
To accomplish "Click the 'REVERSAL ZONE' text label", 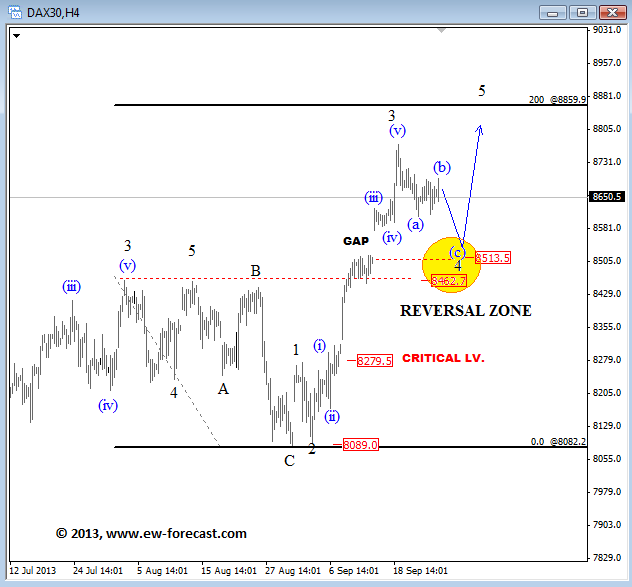I will 466,311.
